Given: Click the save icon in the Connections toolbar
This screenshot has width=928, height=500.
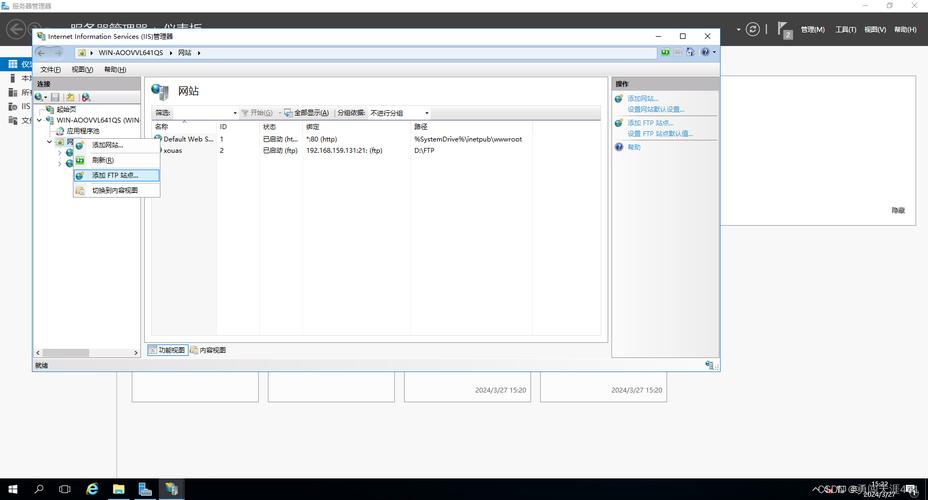Looking at the screenshot, I should tap(56, 97).
